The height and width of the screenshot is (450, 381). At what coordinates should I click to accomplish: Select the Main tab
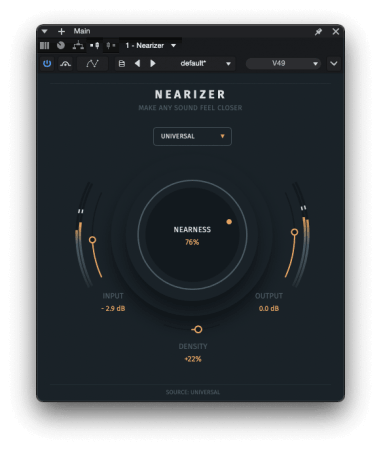tap(82, 31)
